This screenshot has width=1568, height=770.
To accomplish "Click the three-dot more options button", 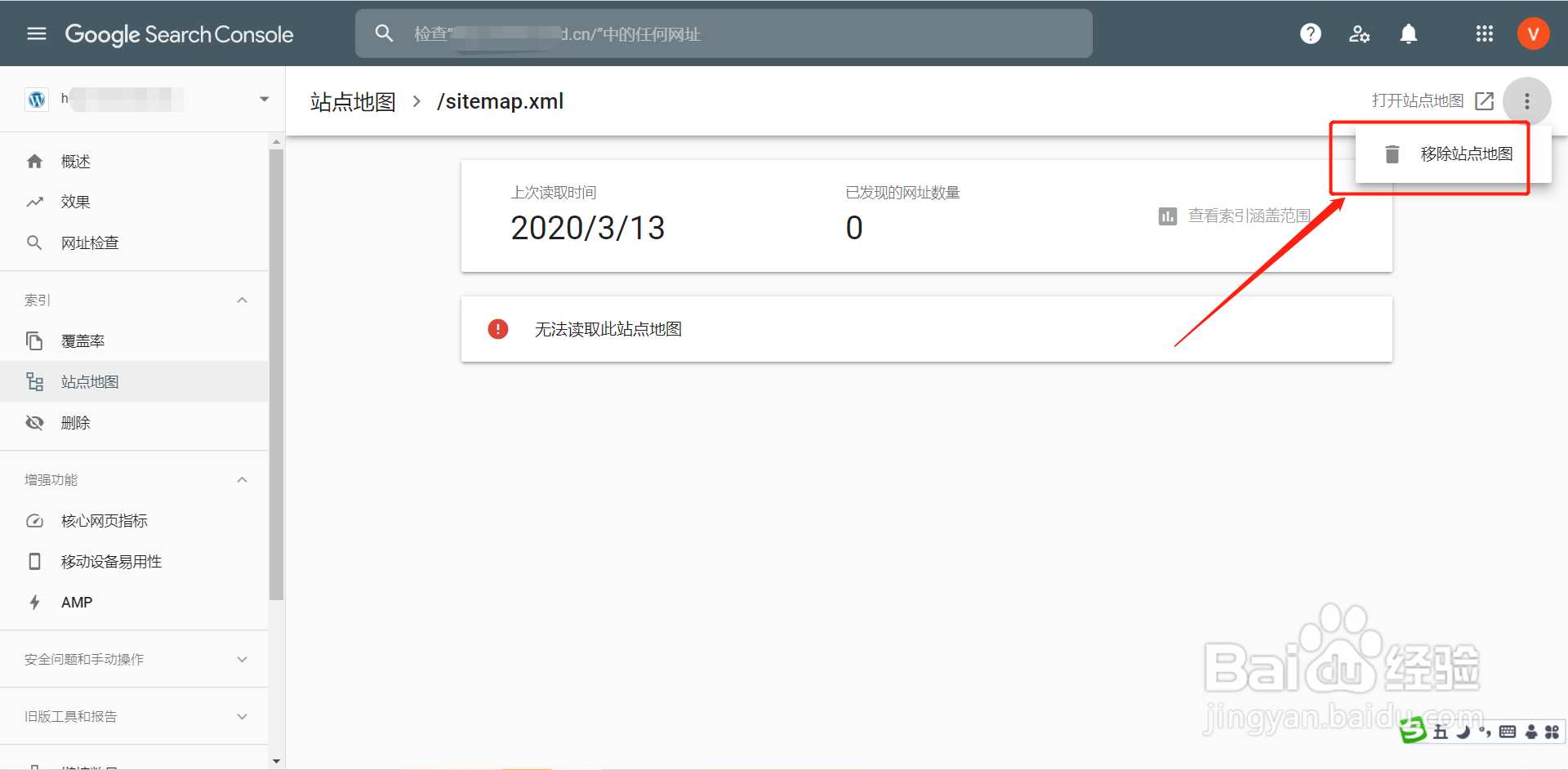I will pyautogui.click(x=1526, y=101).
